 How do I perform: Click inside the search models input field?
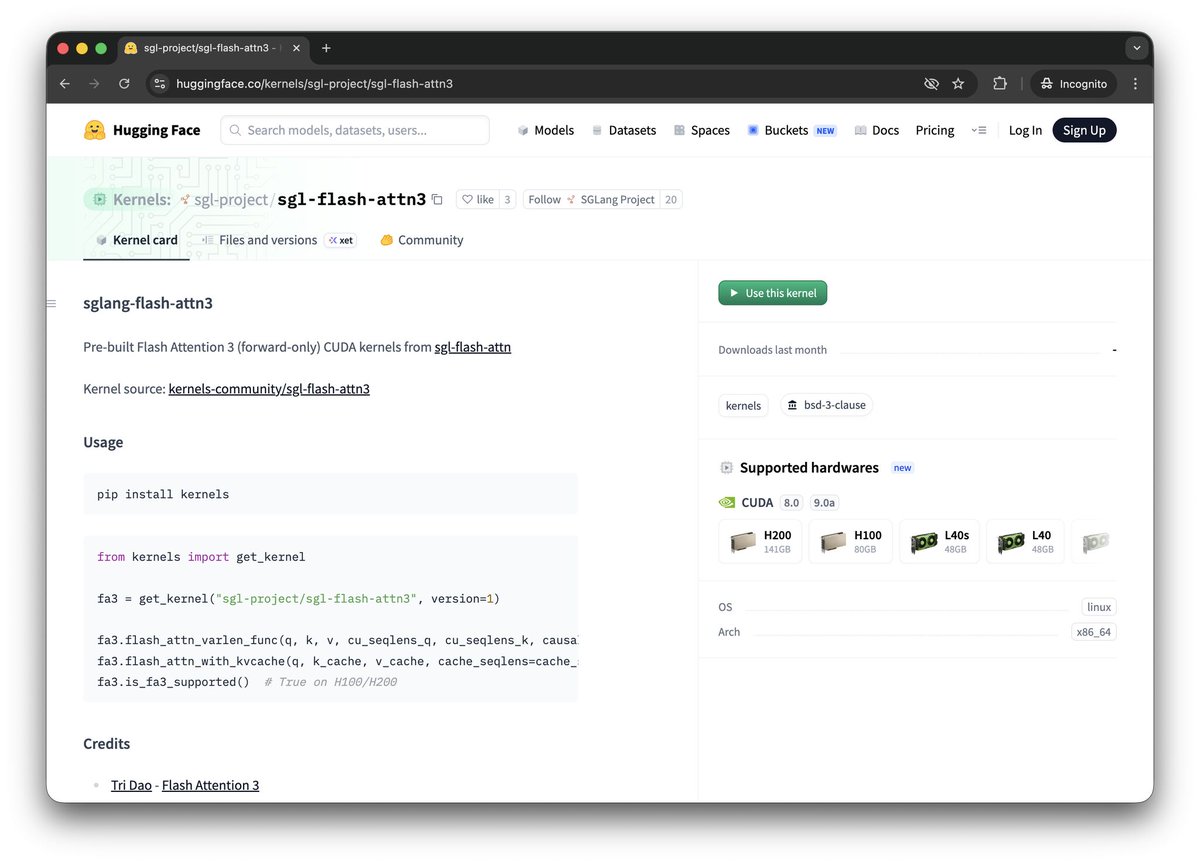[355, 130]
